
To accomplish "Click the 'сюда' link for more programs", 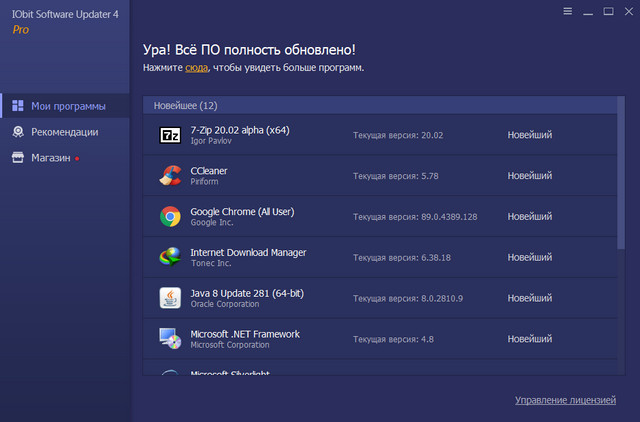I will click(x=196, y=68).
